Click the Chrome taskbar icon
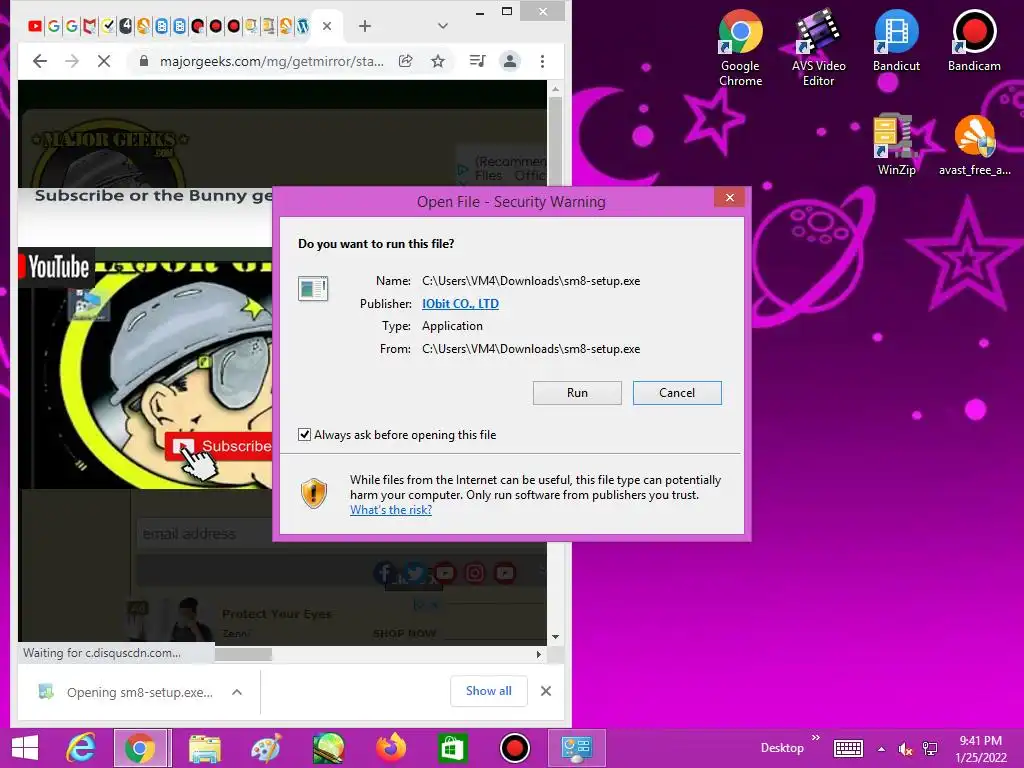The image size is (1024, 768). 142,748
